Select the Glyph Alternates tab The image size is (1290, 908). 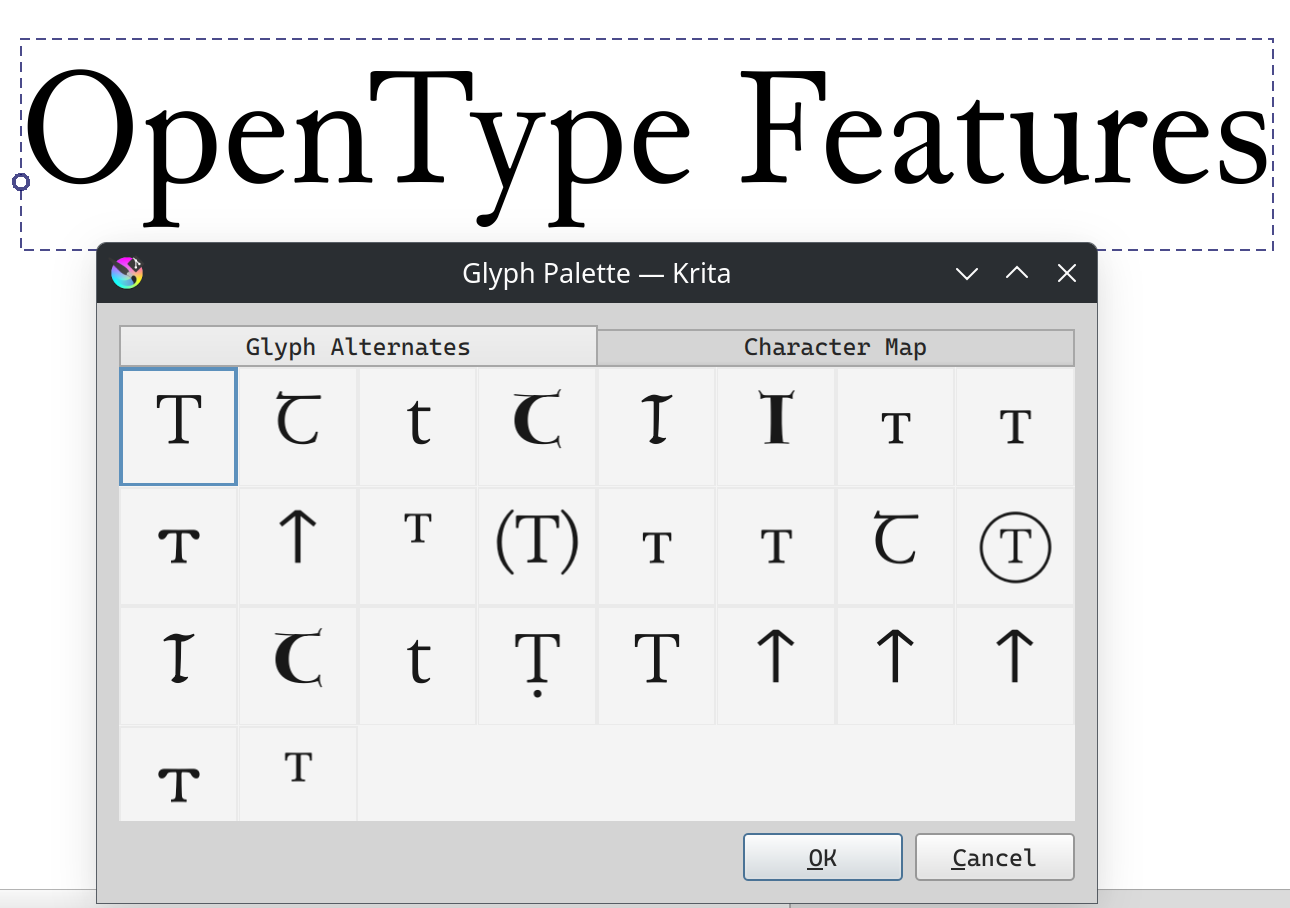point(358,347)
